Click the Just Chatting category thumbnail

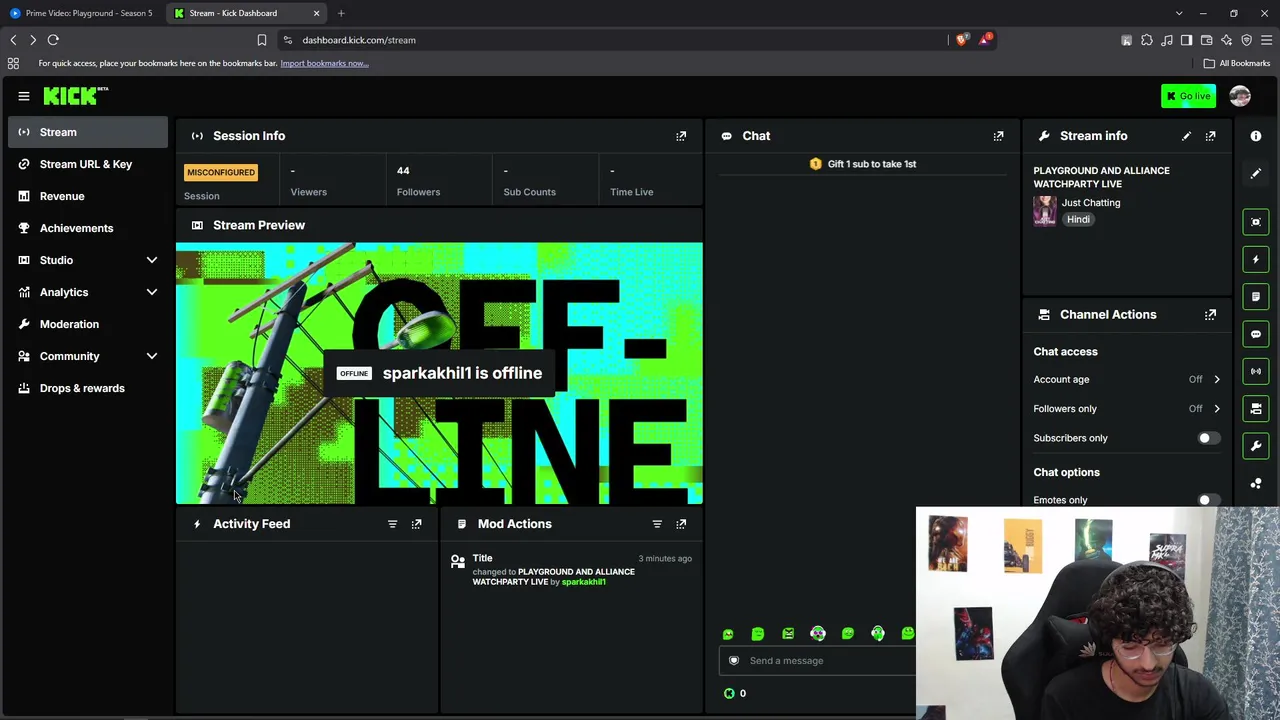coord(1044,211)
